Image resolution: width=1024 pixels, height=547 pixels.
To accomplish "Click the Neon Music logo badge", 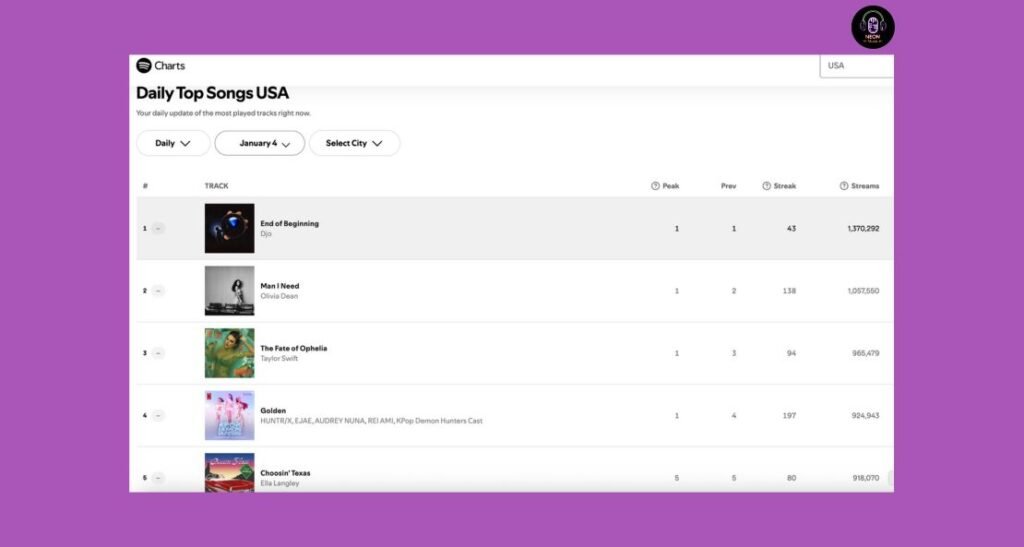I will [x=872, y=27].
